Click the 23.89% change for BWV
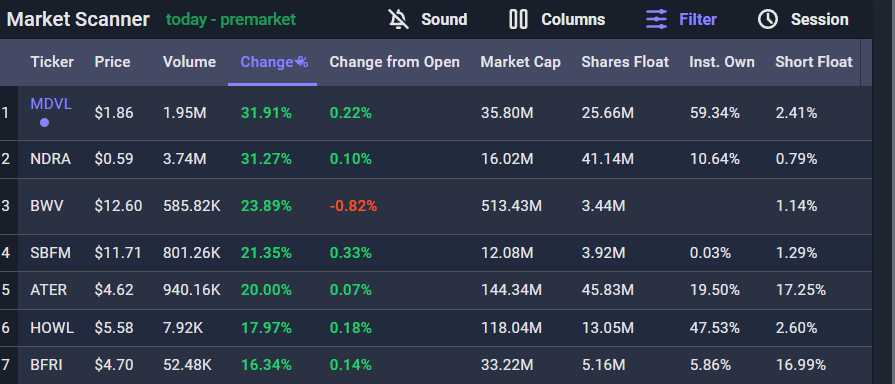The height and width of the screenshot is (384, 895). click(x=266, y=205)
